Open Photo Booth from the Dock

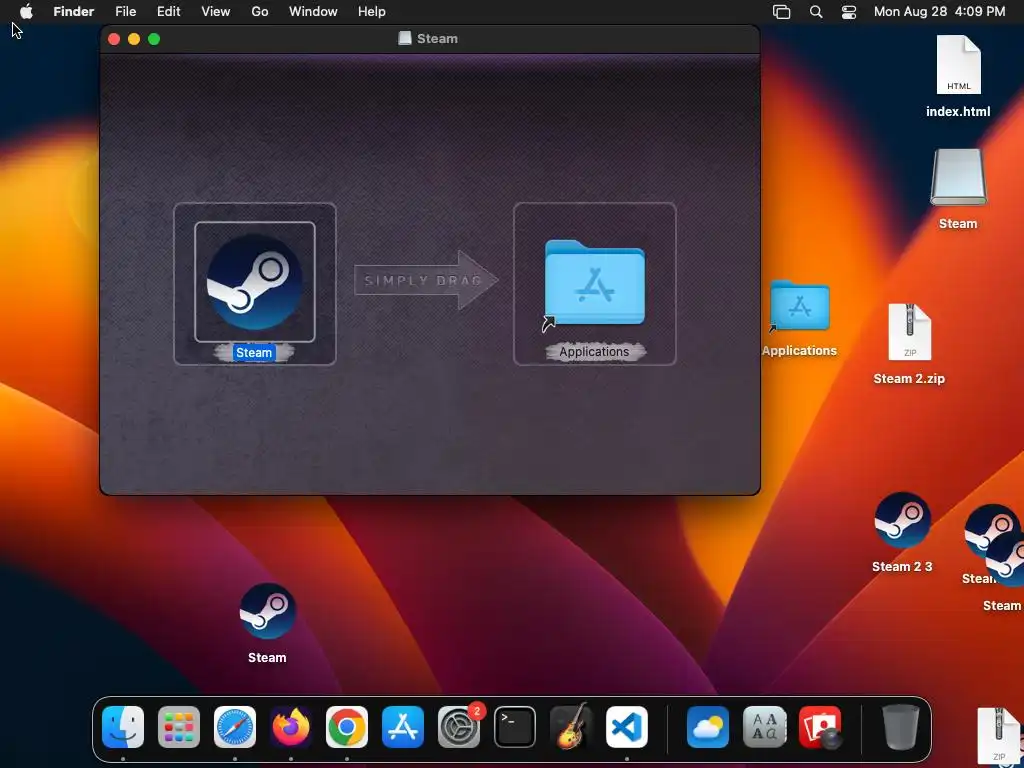[820, 726]
